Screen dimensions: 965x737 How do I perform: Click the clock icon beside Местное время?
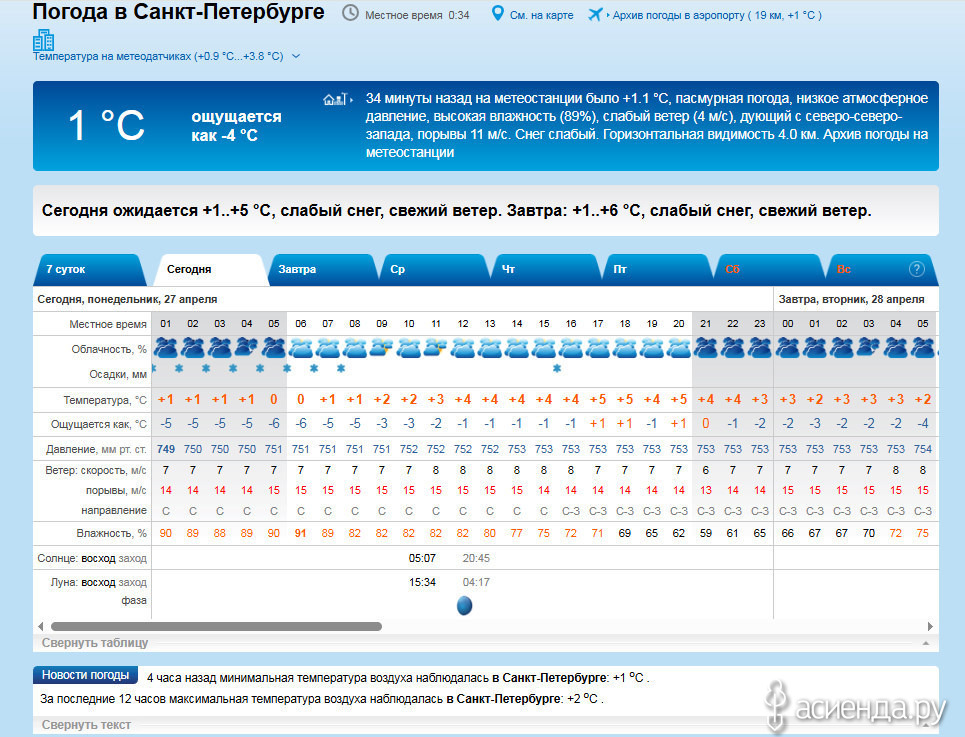pos(350,13)
